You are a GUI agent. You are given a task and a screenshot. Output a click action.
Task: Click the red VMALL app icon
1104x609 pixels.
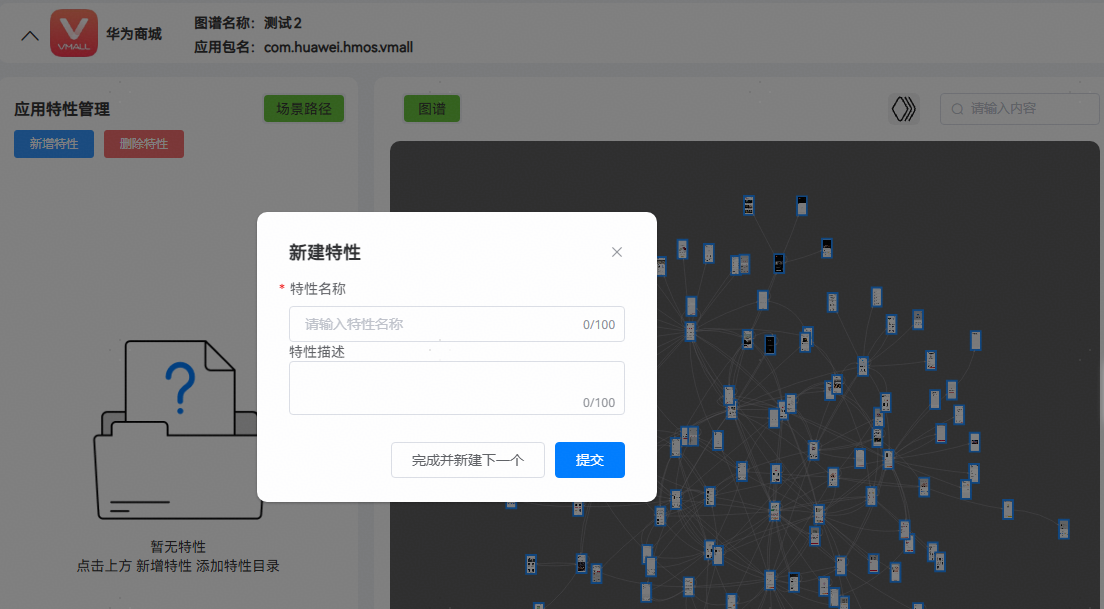74,34
